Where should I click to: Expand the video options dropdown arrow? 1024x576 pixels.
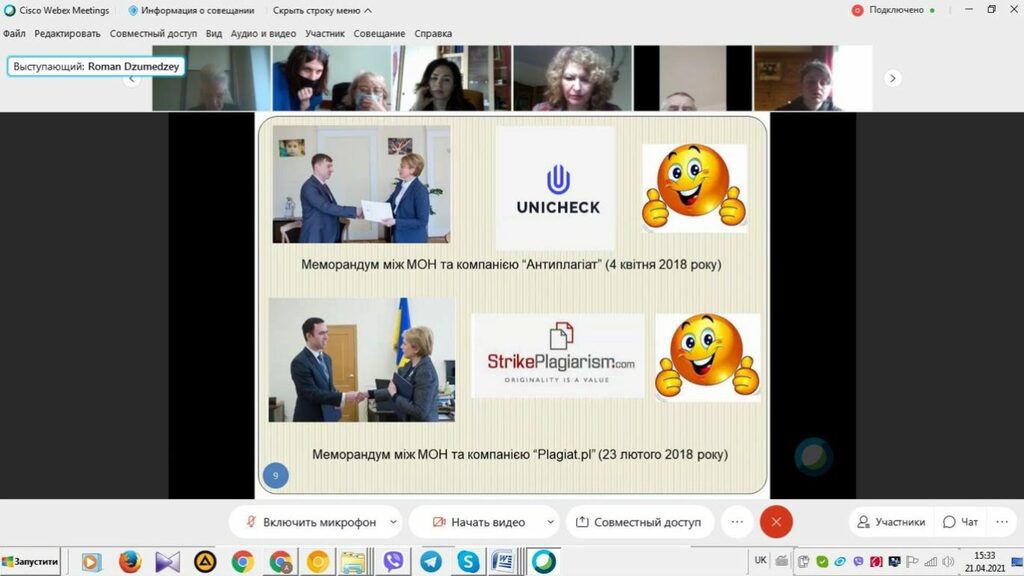coord(550,522)
